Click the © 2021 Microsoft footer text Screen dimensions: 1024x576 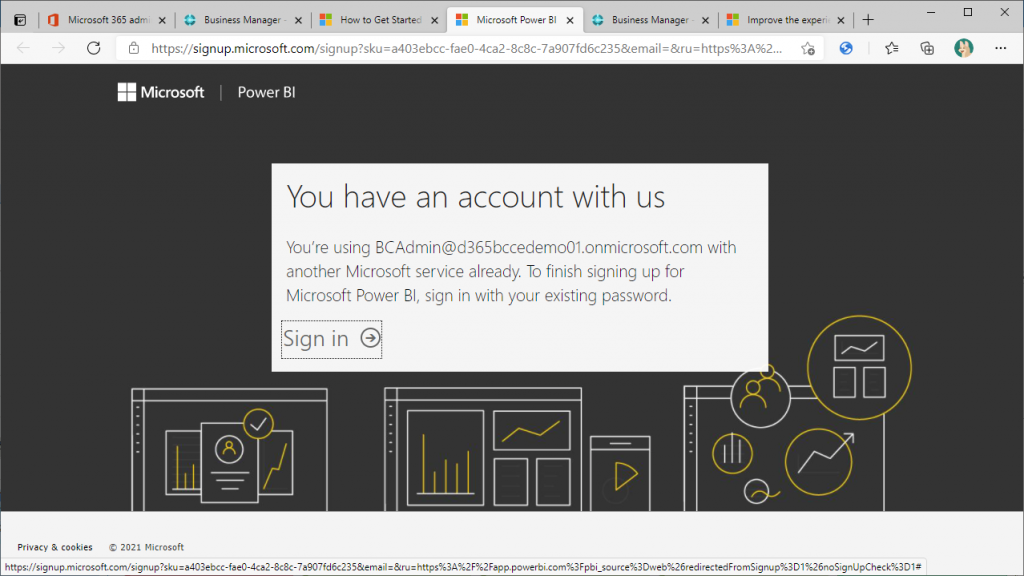[x=146, y=547]
